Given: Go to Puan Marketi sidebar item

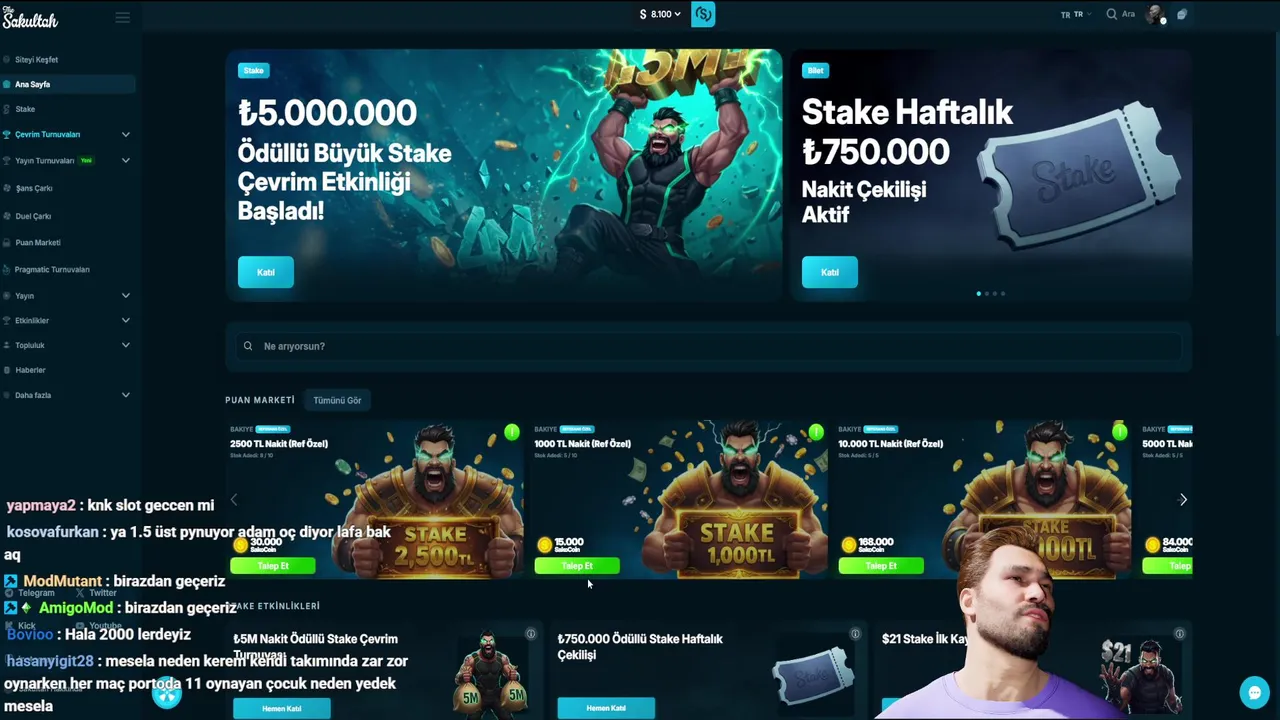Looking at the screenshot, I should [38, 242].
